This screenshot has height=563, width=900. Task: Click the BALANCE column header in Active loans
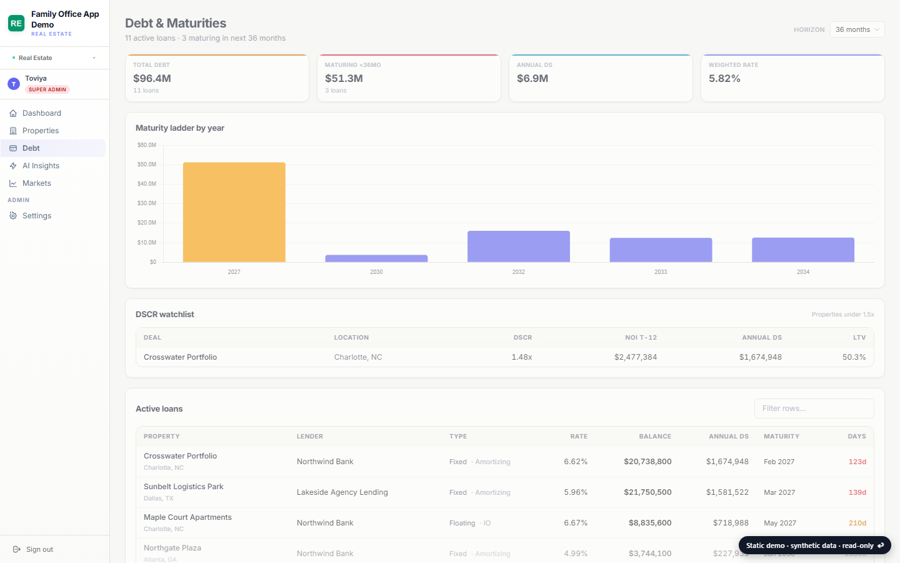coord(655,436)
